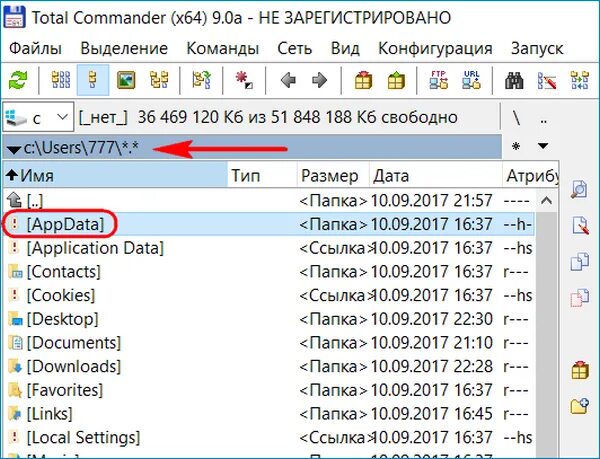
Task: Sort by Имя column header
Action: 115,176
